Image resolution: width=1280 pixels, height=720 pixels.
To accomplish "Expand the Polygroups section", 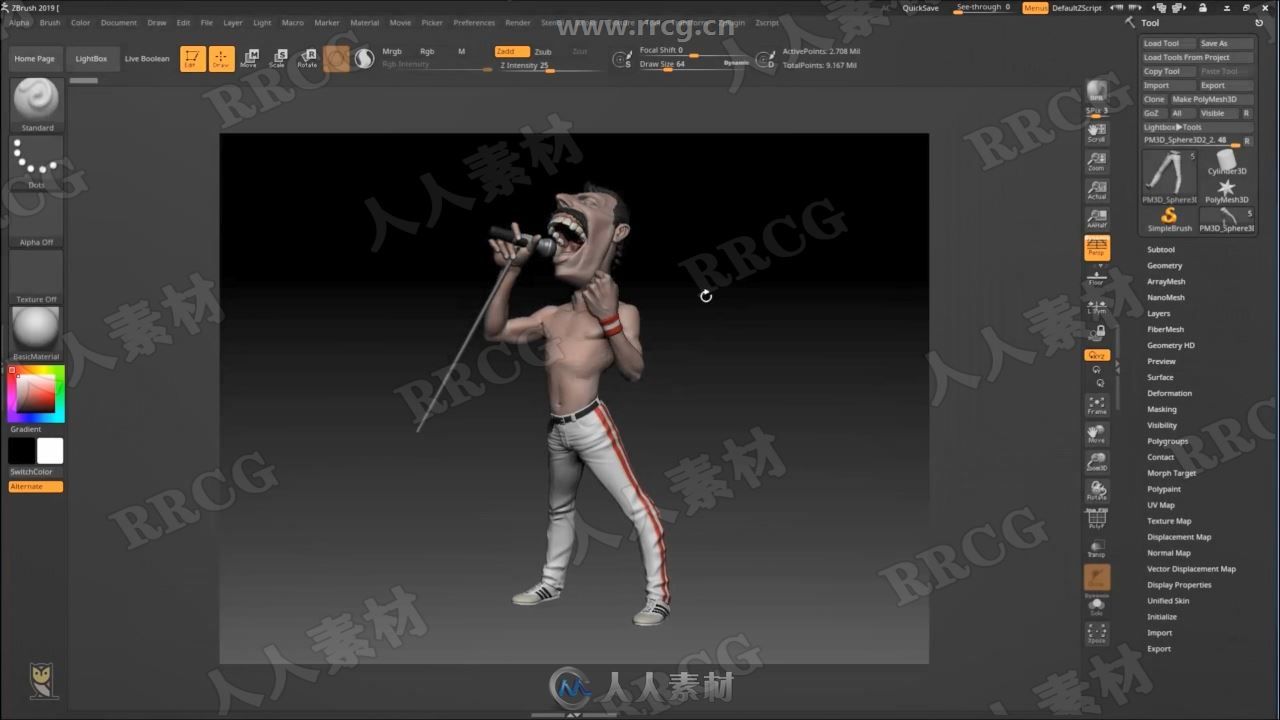I will [x=1168, y=441].
